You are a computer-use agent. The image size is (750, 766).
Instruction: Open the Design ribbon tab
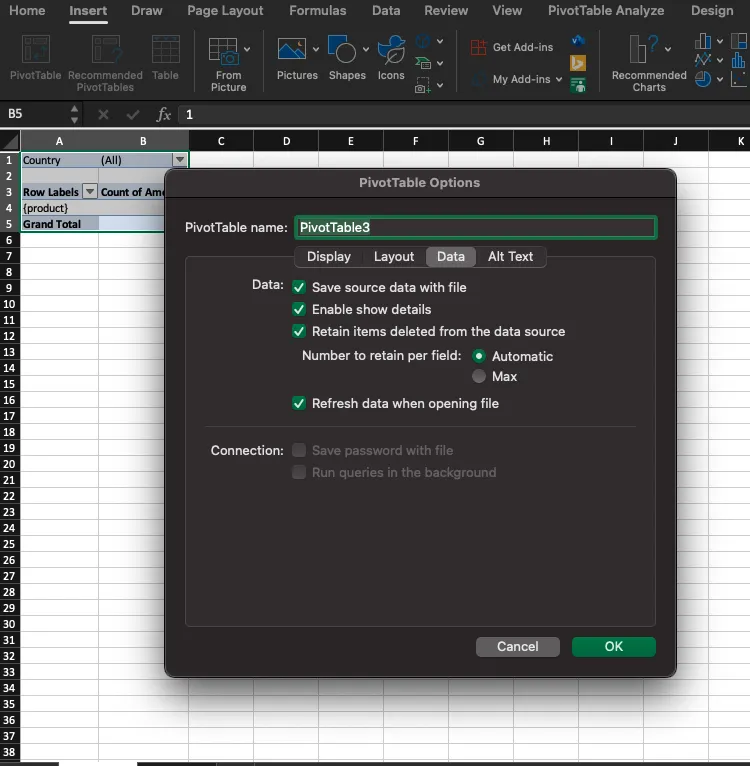coord(712,11)
